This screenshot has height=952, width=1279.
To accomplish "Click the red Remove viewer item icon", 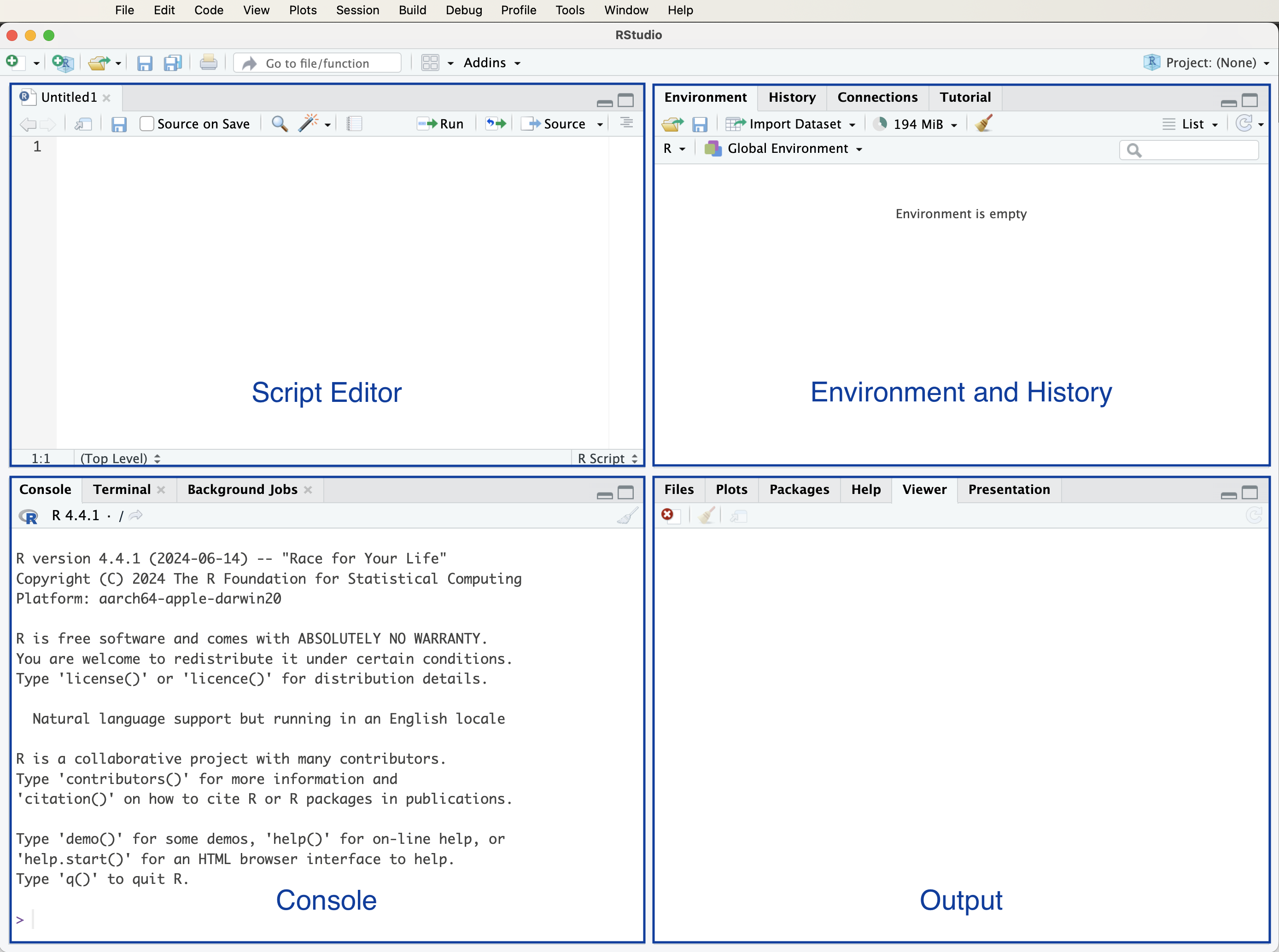I will coord(667,515).
